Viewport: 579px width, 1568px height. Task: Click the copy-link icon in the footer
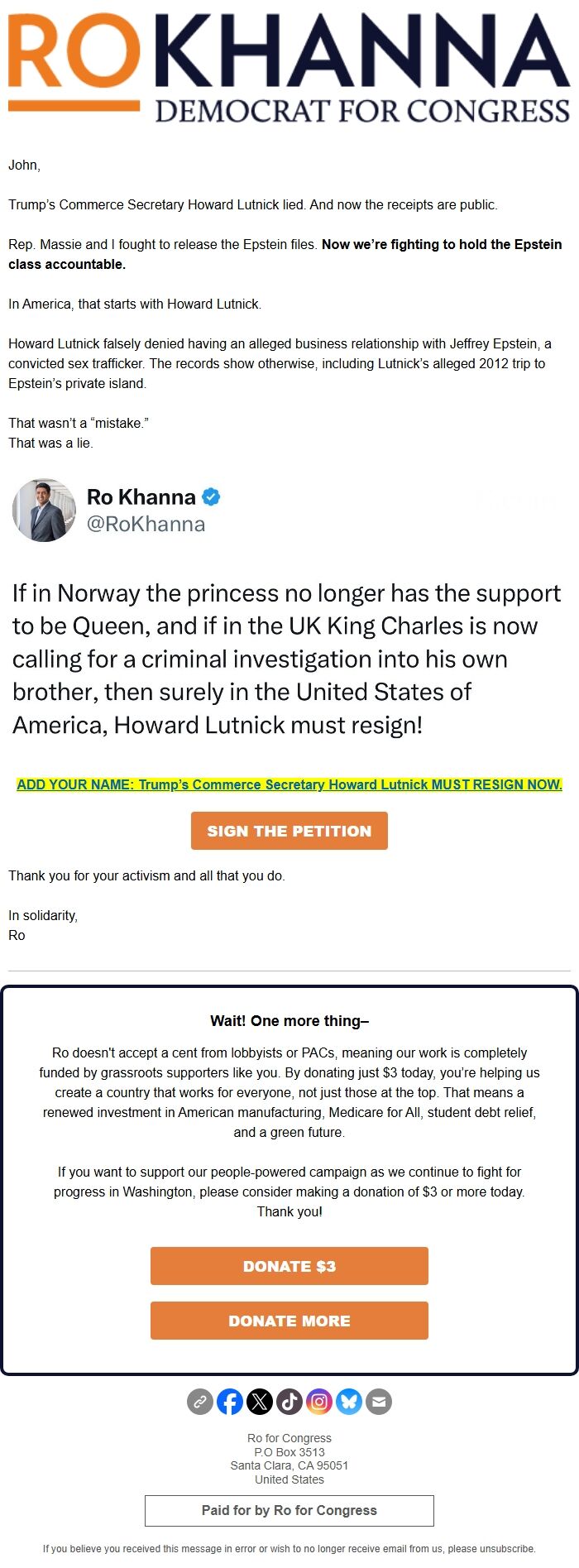pos(201,1402)
